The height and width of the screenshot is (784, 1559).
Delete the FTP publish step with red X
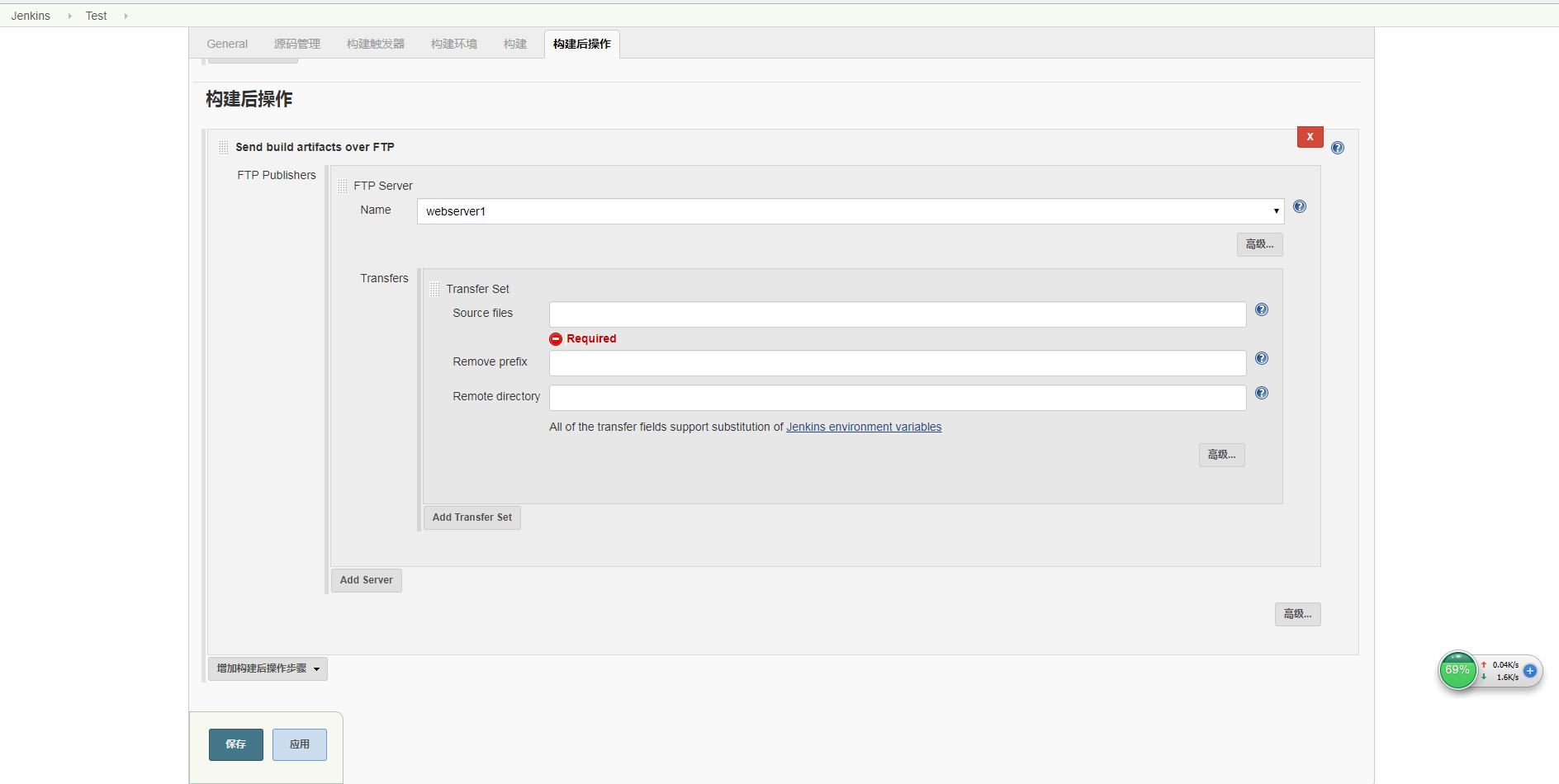pyautogui.click(x=1310, y=137)
